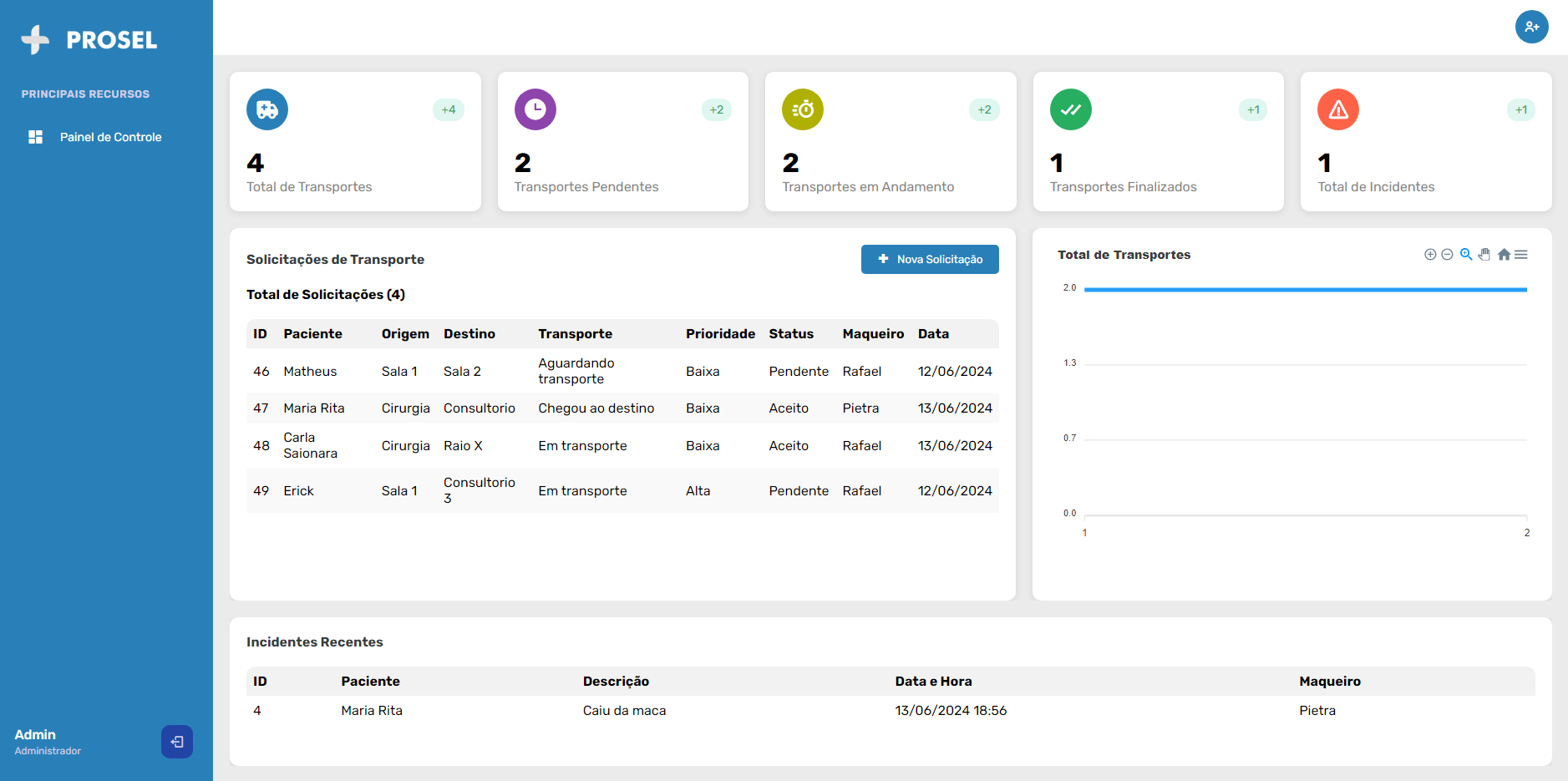Screen dimensions: 1568x781
Task: Click the ambulance Total de Transportes icon
Action: [267, 109]
